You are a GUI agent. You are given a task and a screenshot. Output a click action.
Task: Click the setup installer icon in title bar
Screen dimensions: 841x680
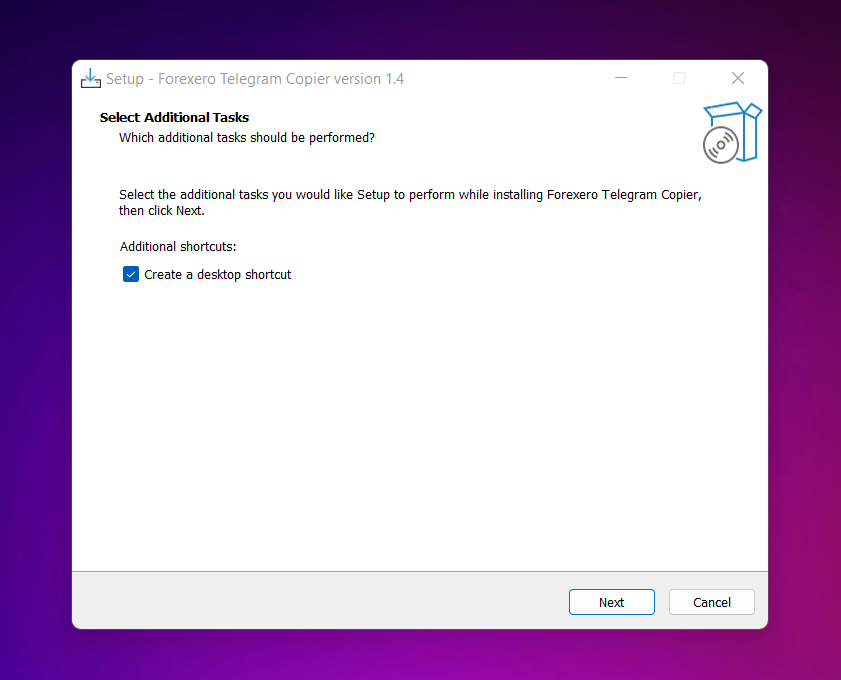91,78
